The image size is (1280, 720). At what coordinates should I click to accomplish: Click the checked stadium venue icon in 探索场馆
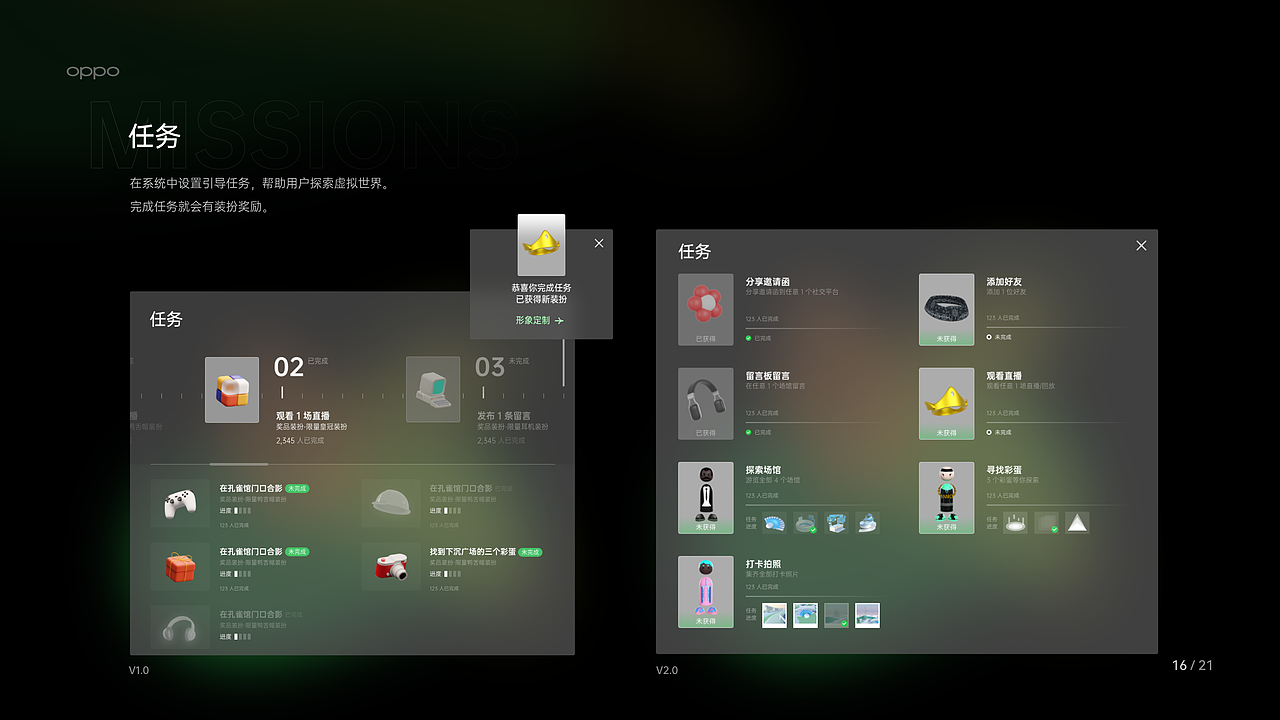tap(805, 522)
